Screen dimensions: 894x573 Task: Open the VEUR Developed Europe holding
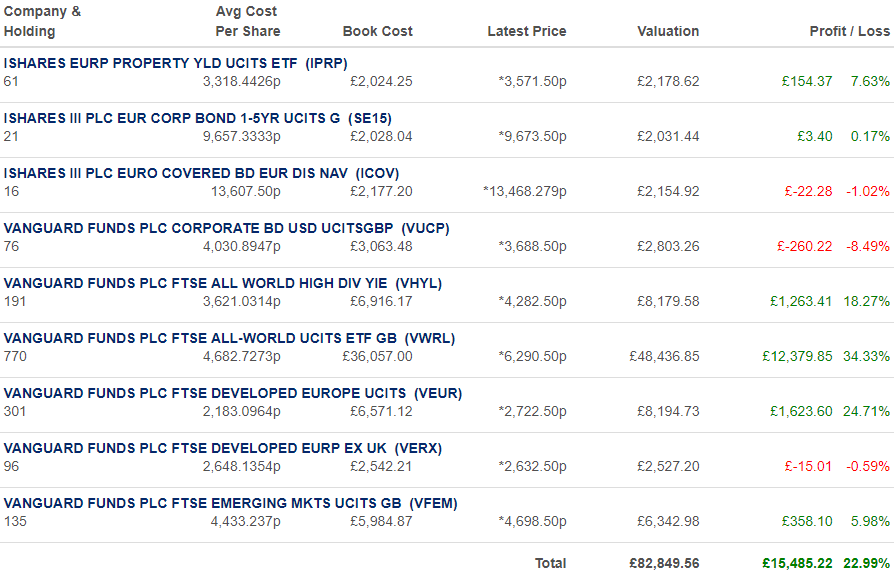[233, 393]
